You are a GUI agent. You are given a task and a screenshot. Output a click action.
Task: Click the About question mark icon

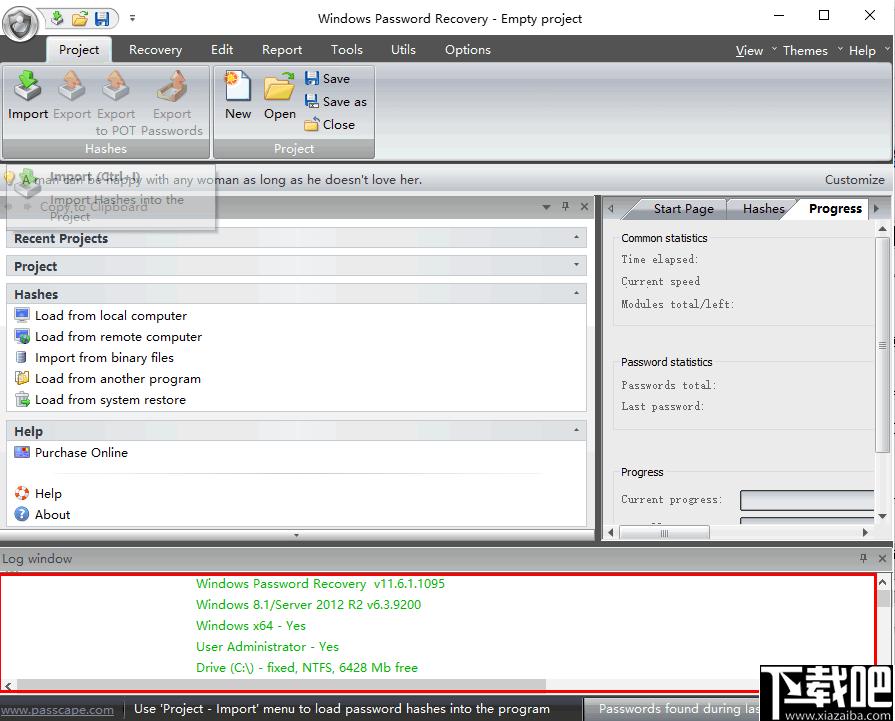click(22, 514)
